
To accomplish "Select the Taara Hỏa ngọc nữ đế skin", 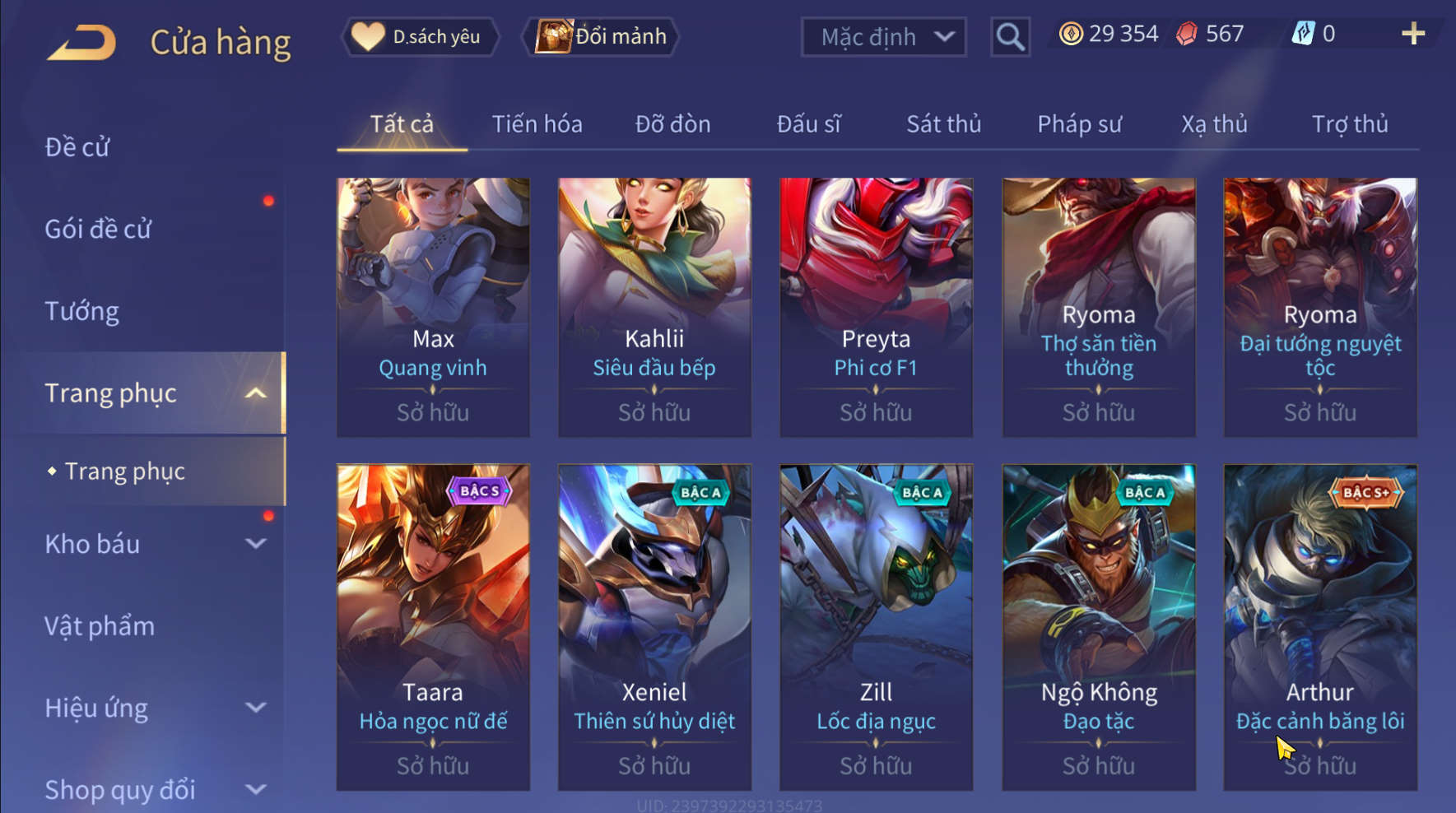I will [x=433, y=628].
